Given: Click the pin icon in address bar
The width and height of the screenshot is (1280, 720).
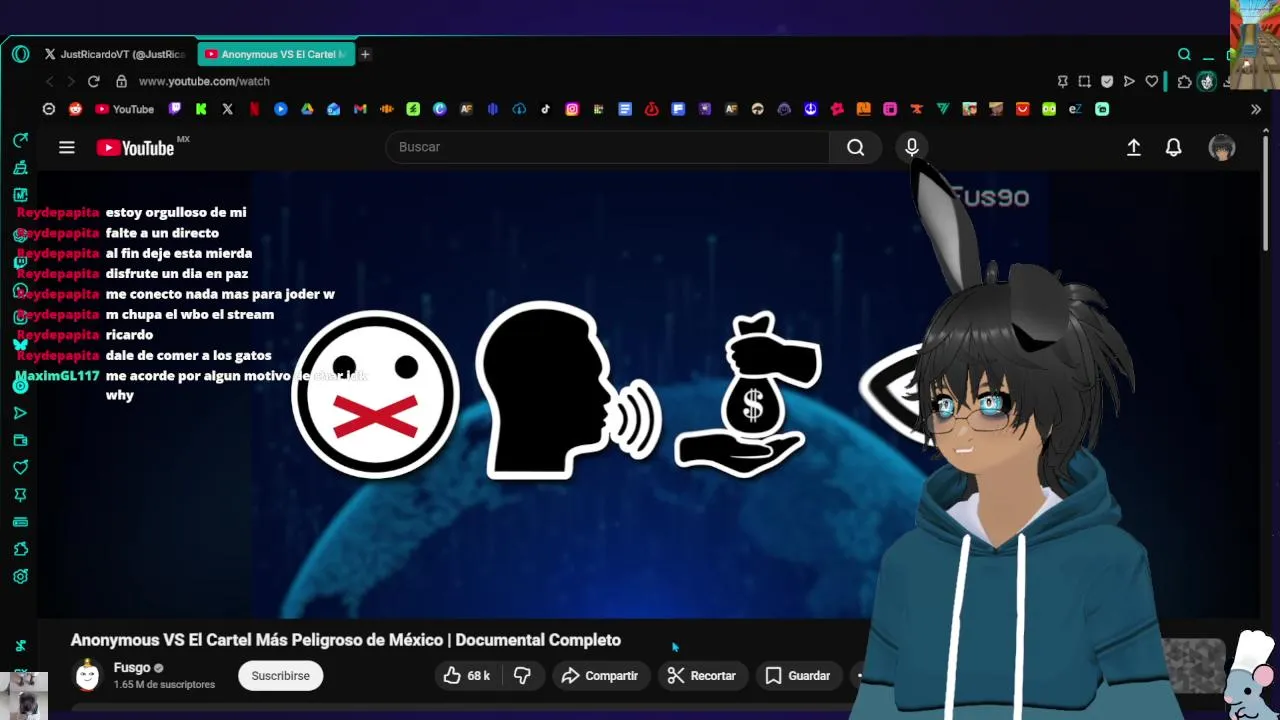Looking at the screenshot, I should coord(1063,81).
